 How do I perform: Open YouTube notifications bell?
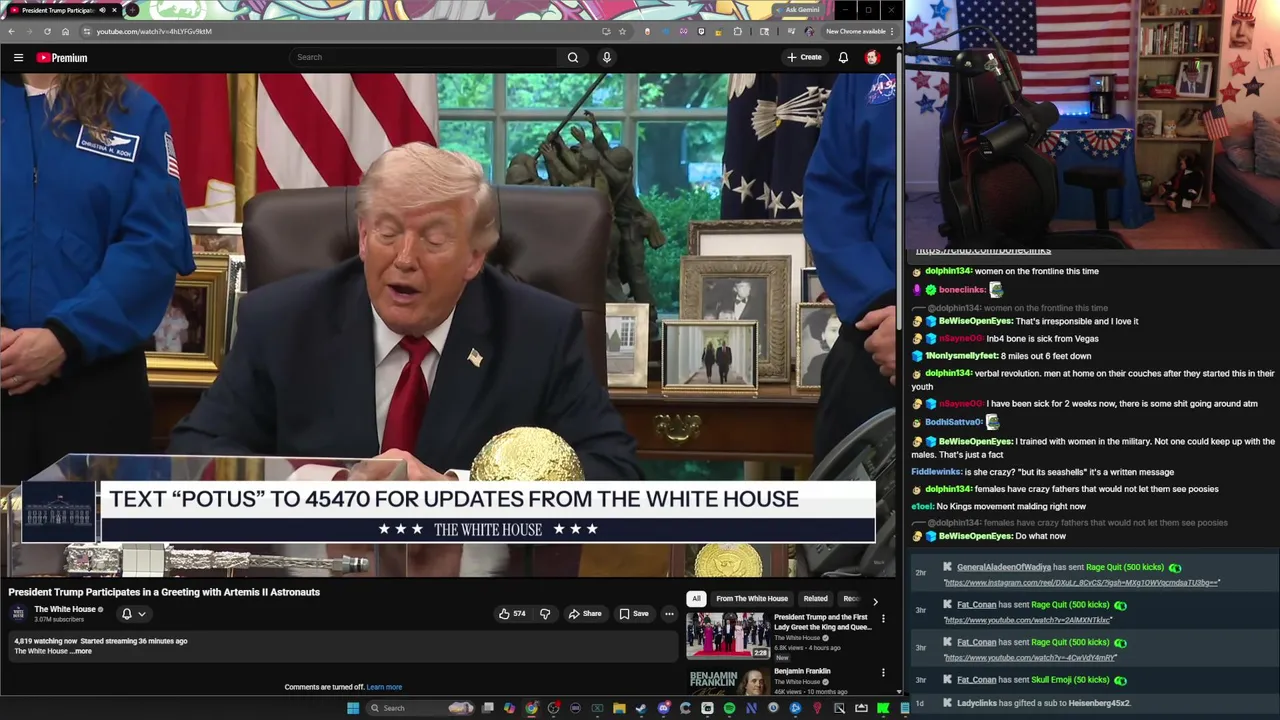coord(843,58)
